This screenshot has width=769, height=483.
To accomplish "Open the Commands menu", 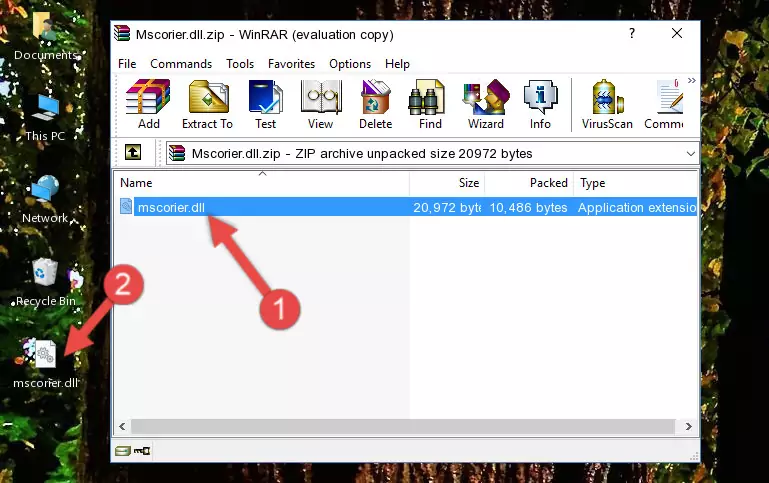I will point(181,64).
